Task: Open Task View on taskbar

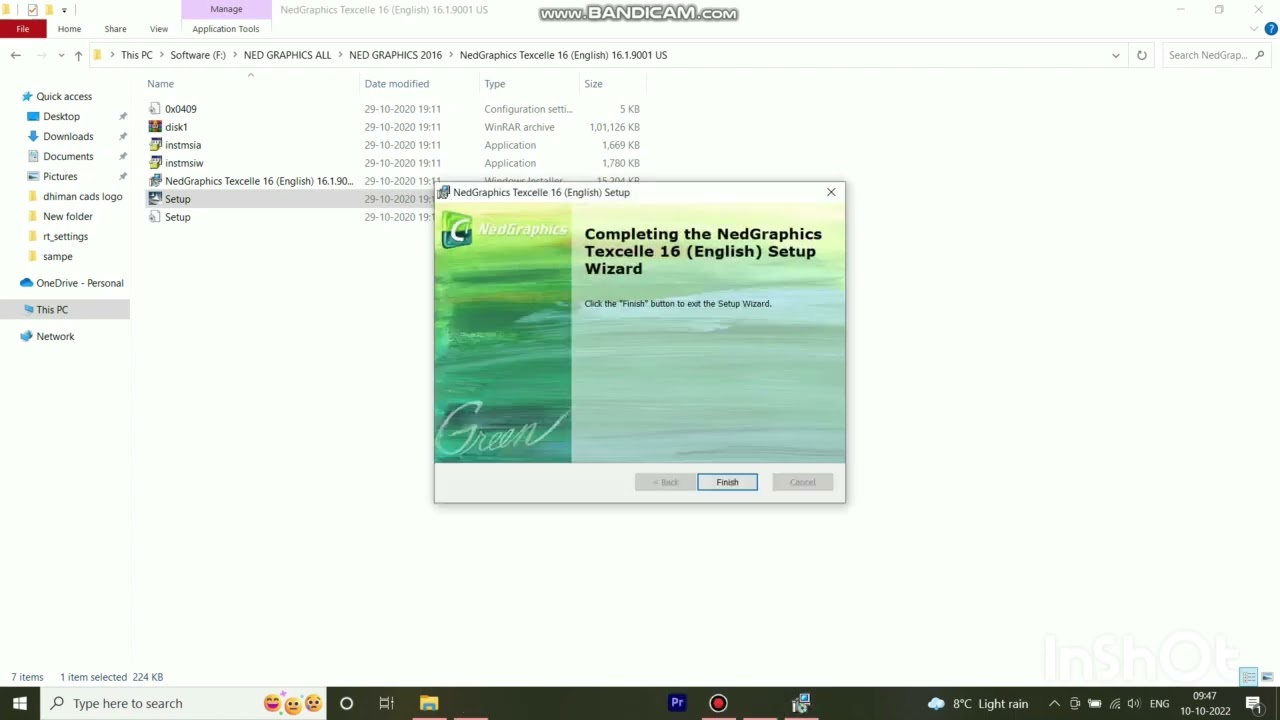Action: click(386, 703)
